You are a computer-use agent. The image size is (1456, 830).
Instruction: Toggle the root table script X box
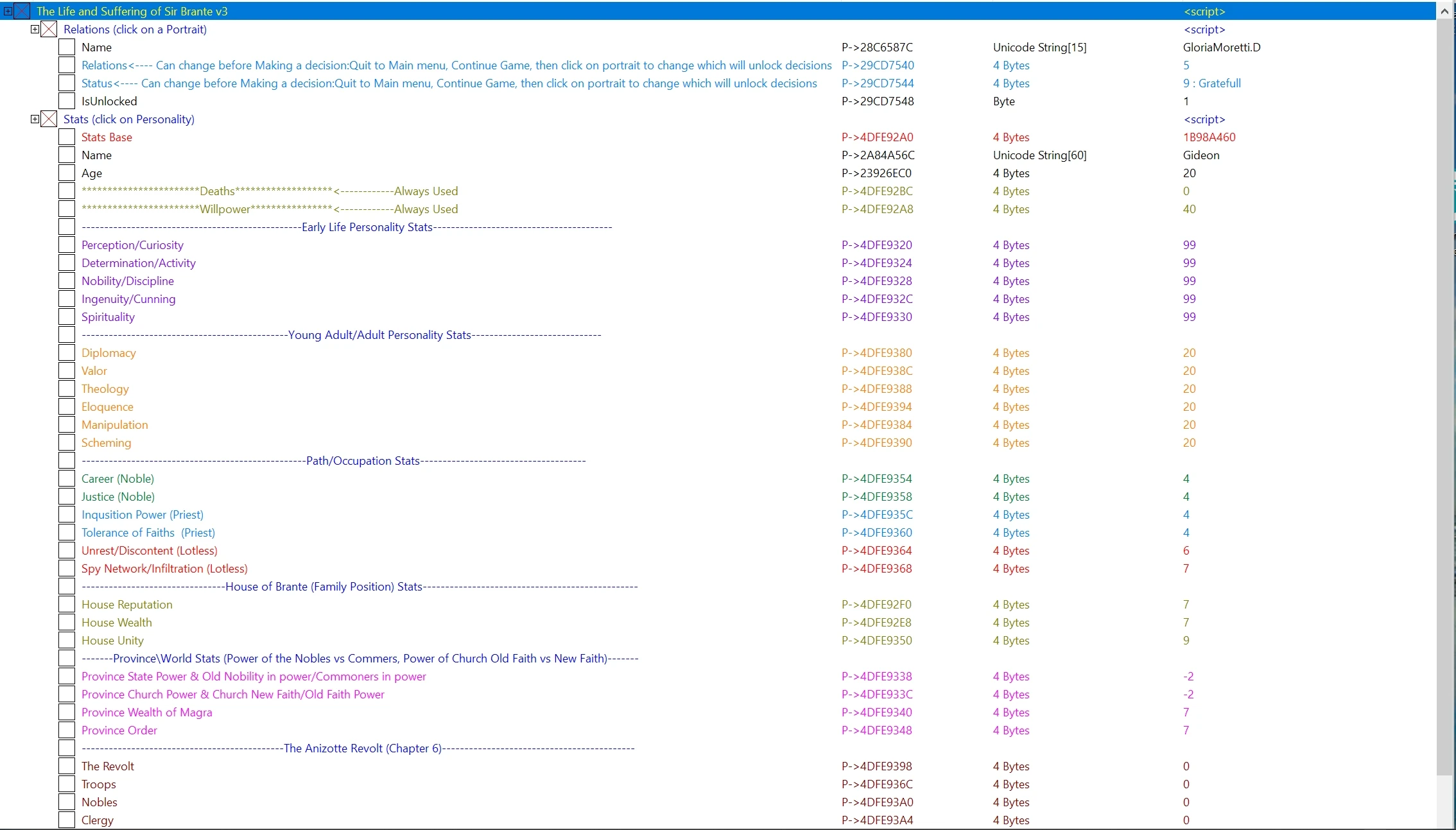22,11
